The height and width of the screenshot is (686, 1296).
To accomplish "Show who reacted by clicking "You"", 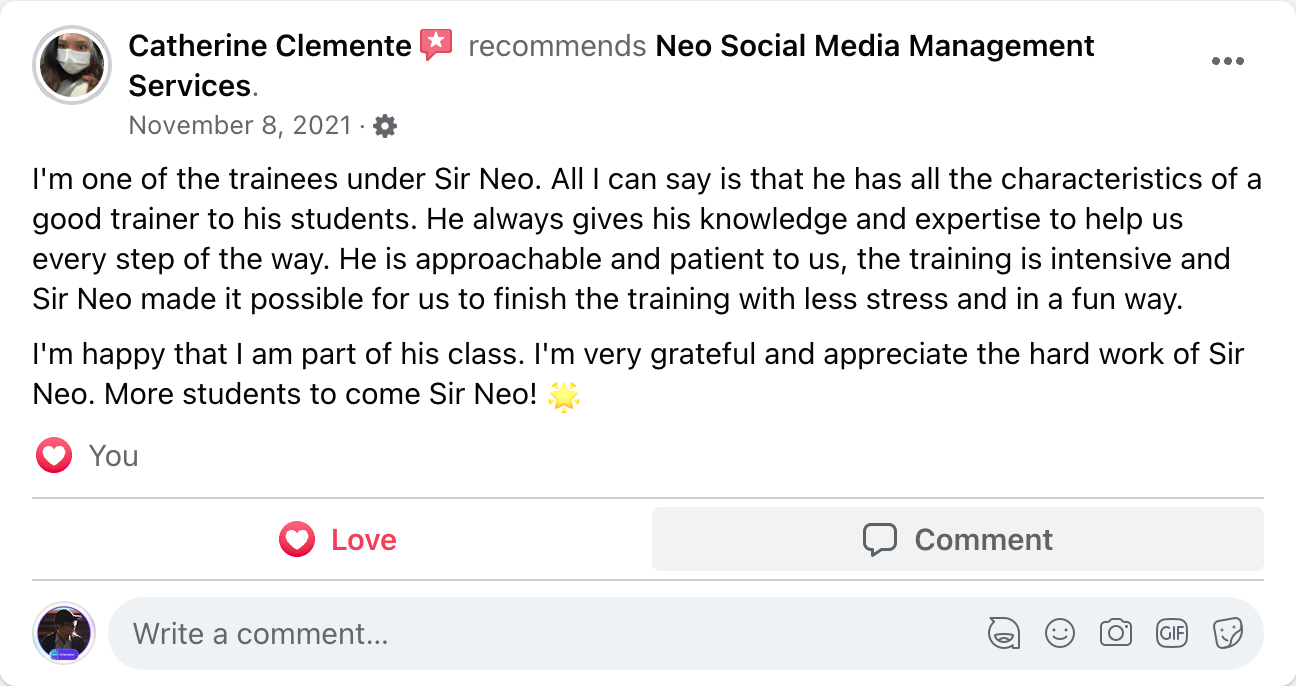I will 113,456.
